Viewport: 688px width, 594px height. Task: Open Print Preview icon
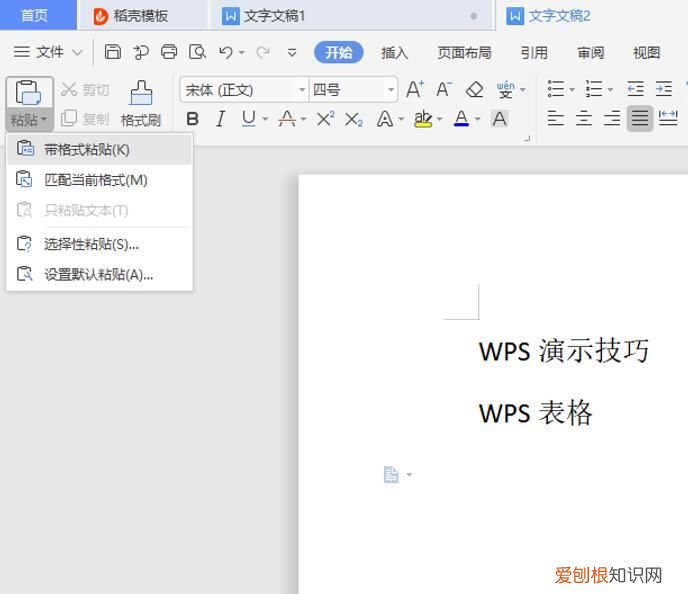197,52
